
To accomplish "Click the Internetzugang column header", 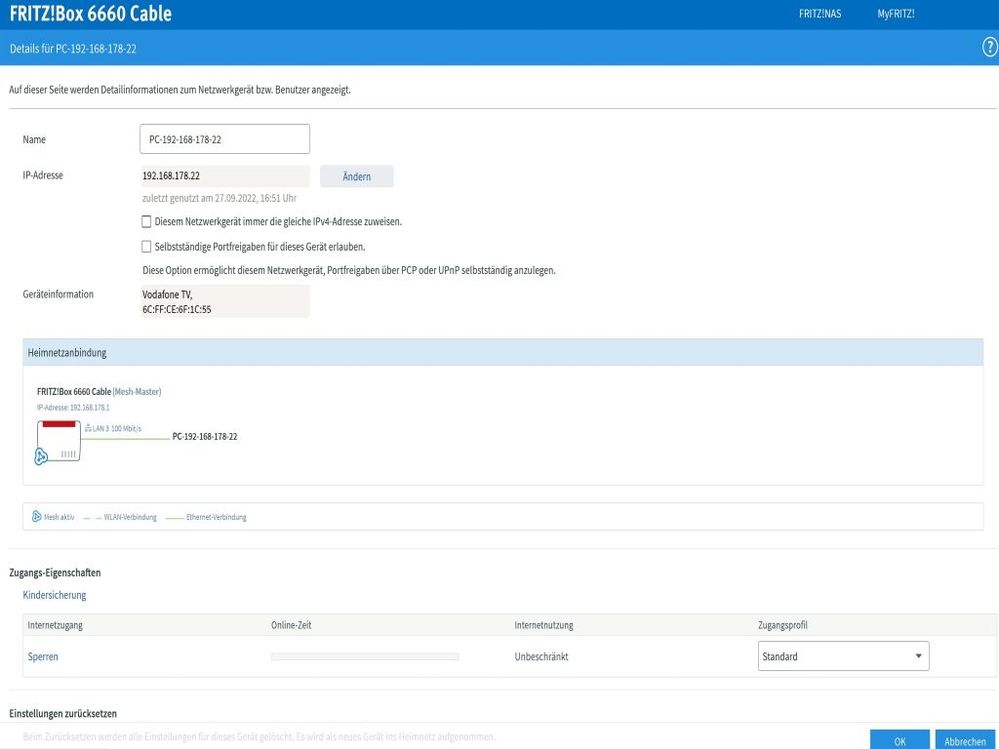I will tap(55, 625).
